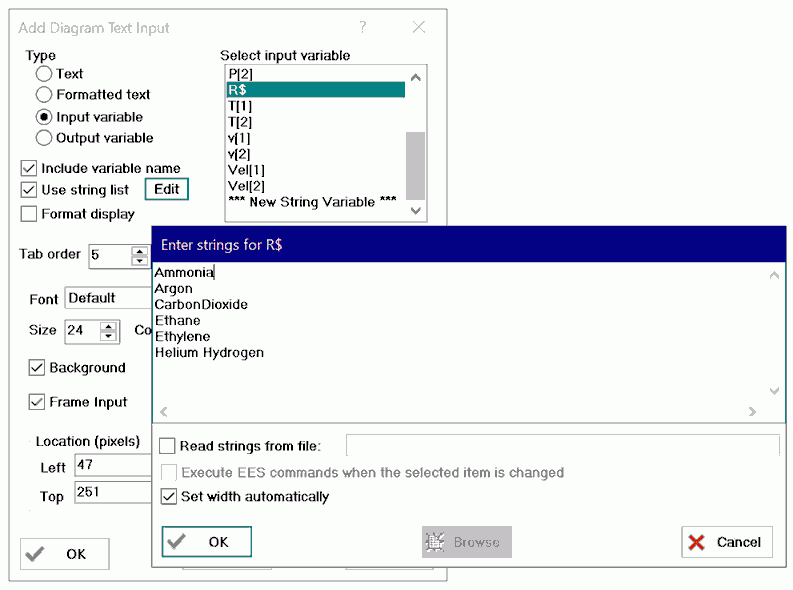The width and height of the screenshot is (793, 590).
Task: Select the Text radio button
Action: point(44,74)
